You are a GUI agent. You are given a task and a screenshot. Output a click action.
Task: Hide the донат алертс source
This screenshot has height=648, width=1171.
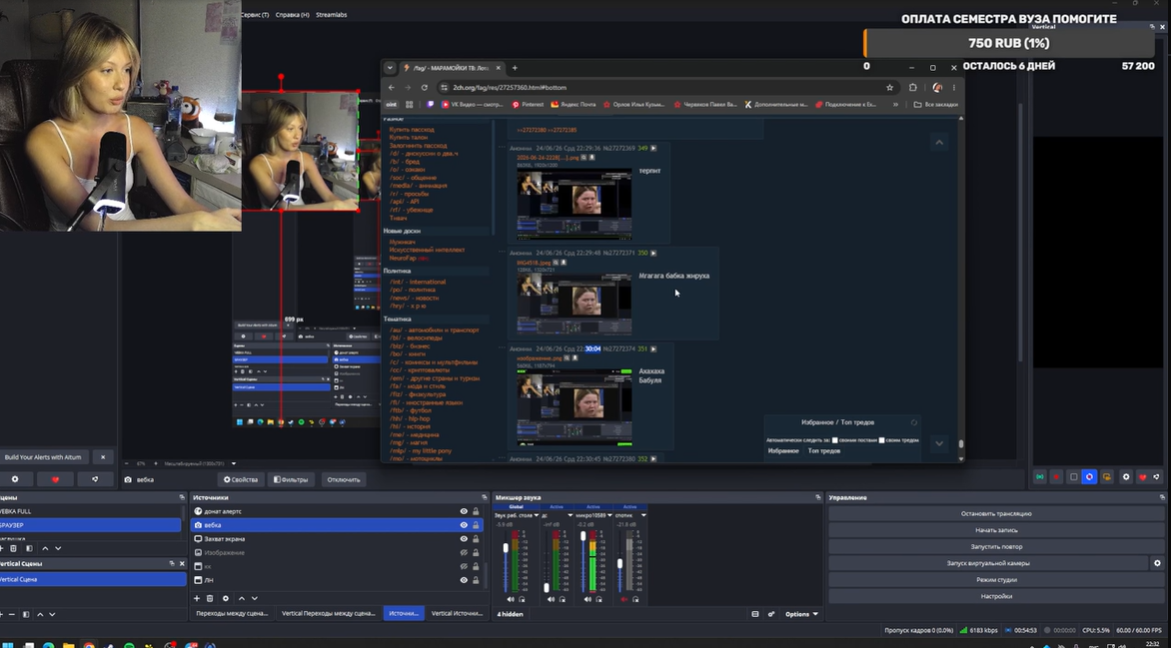(463, 511)
